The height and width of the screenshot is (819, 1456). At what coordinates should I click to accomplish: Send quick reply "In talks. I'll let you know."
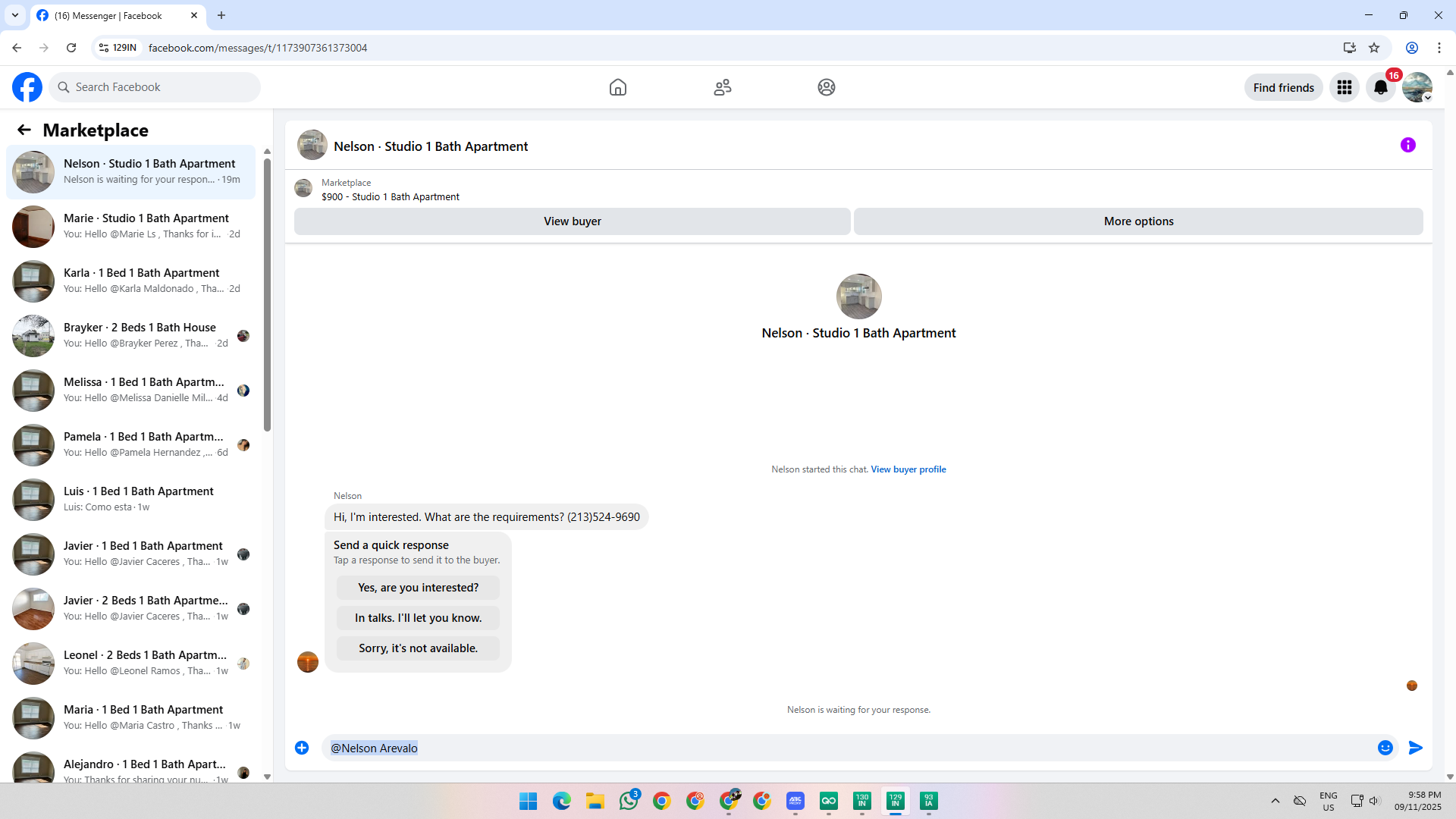pos(419,618)
